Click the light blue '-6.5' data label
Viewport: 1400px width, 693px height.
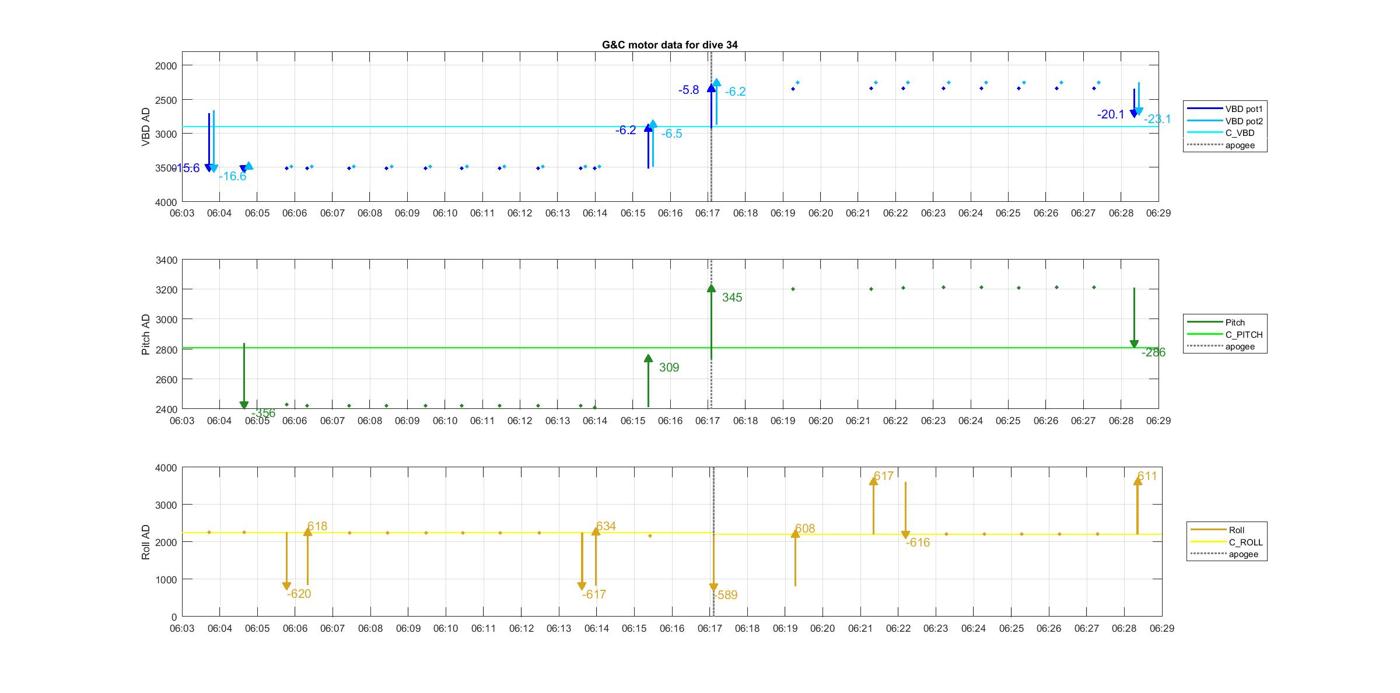(x=672, y=134)
